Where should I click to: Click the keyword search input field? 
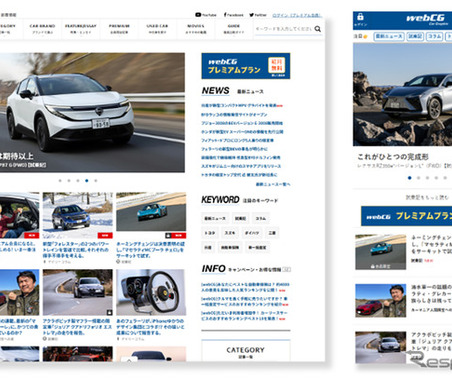[284, 29]
